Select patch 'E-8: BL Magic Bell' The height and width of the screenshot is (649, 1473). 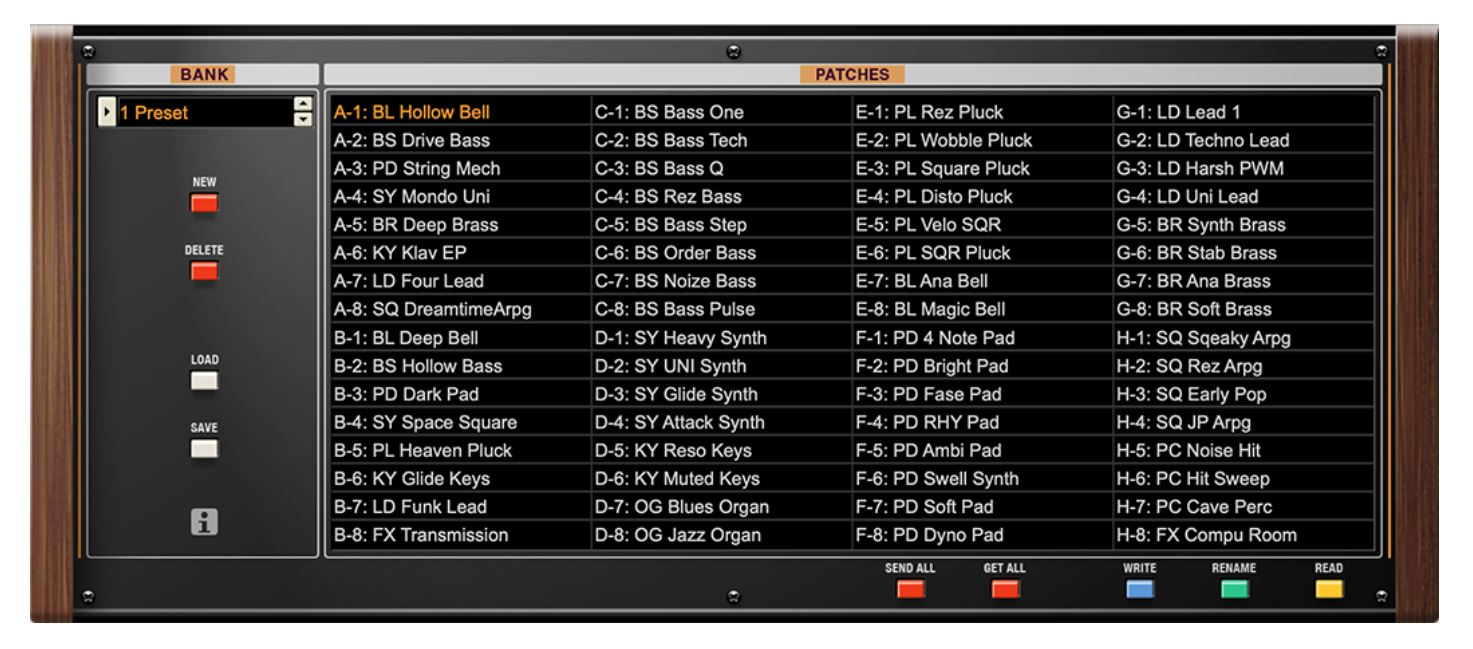983,309
